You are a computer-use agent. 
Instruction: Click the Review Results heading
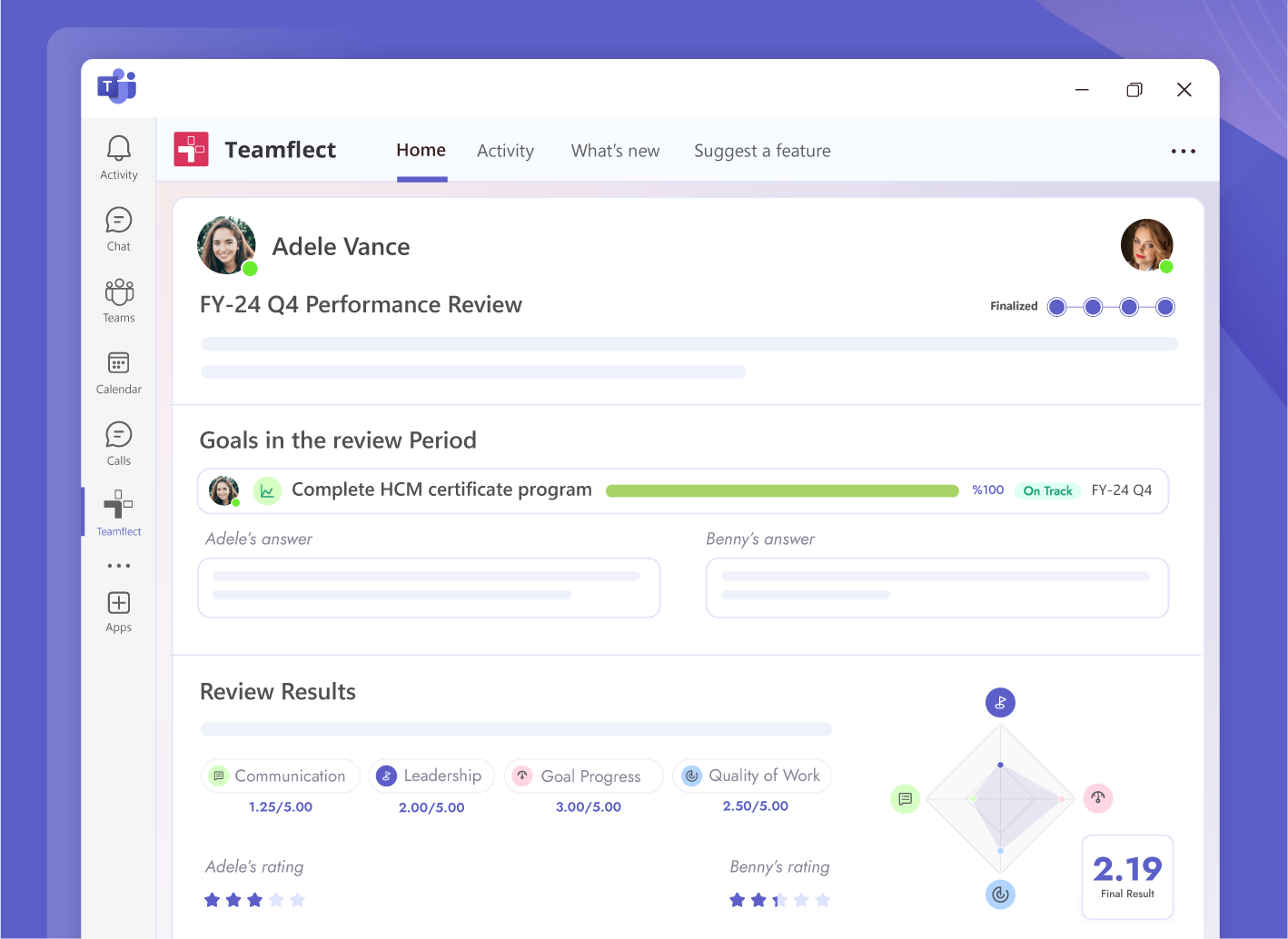pos(278,692)
